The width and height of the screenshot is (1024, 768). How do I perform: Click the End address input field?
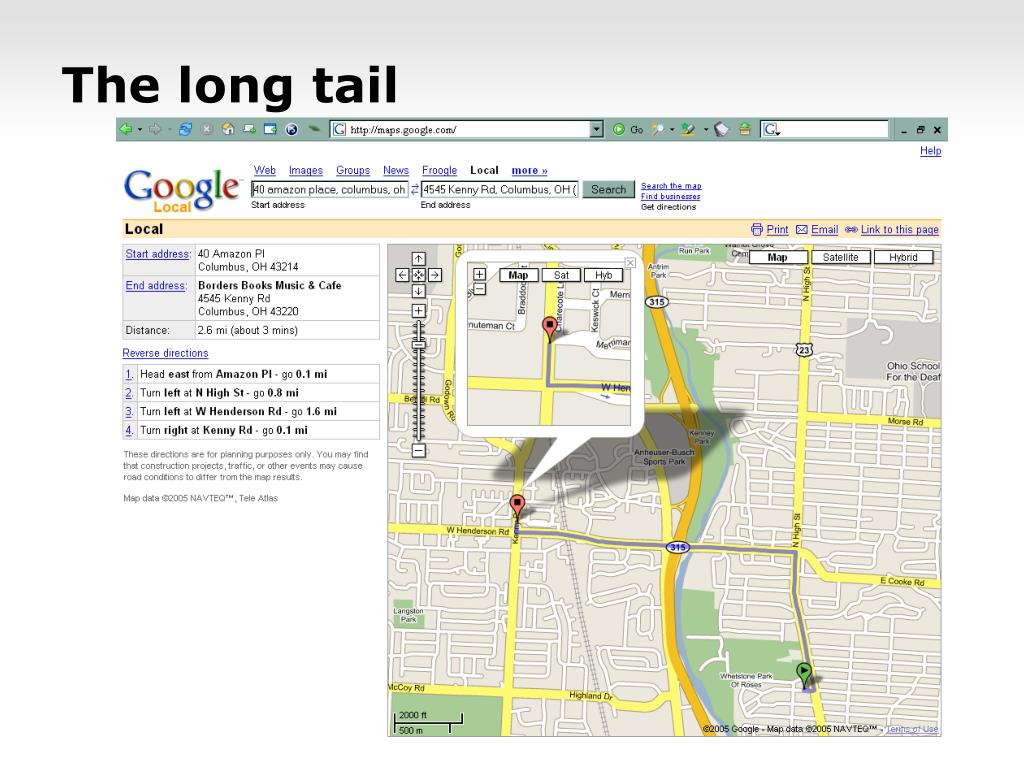click(x=500, y=189)
